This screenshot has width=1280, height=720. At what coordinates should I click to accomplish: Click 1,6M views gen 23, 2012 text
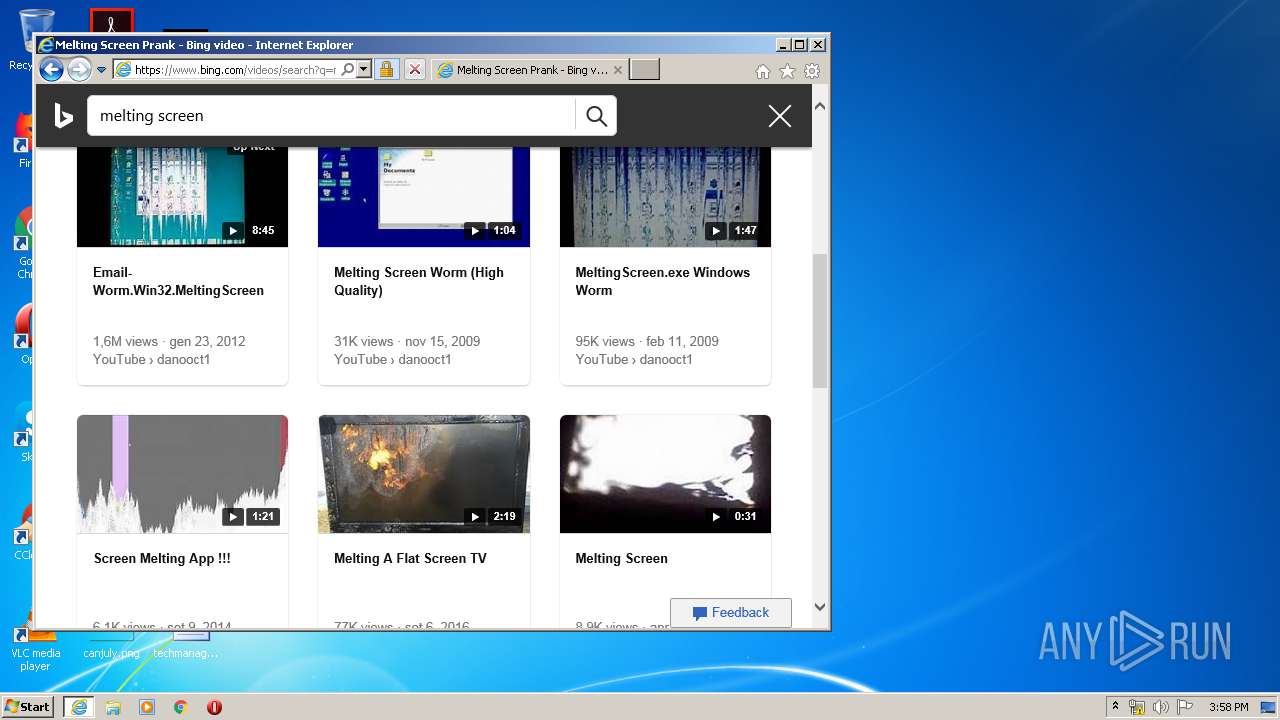coord(169,341)
